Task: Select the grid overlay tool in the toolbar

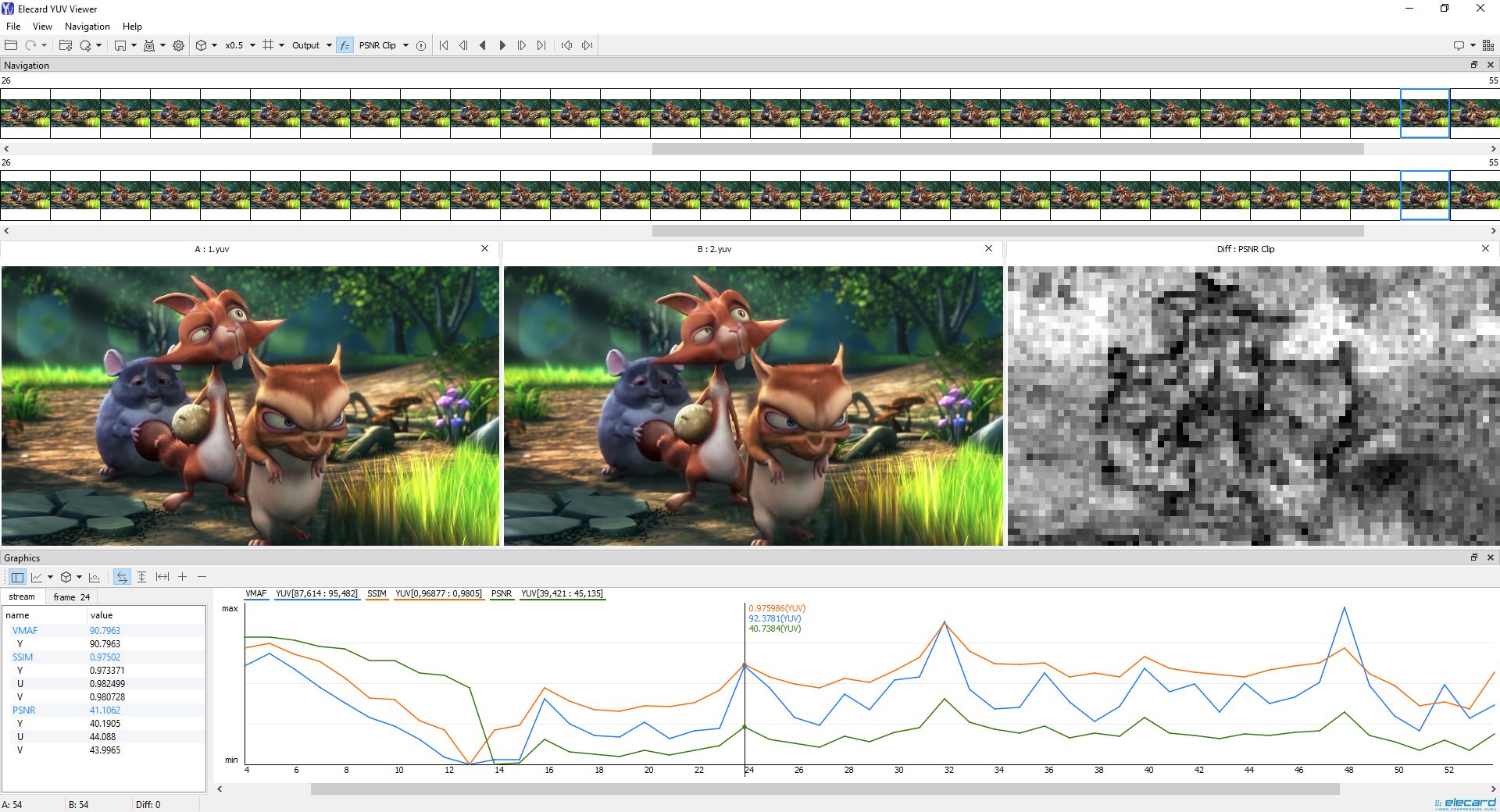Action: click(269, 45)
